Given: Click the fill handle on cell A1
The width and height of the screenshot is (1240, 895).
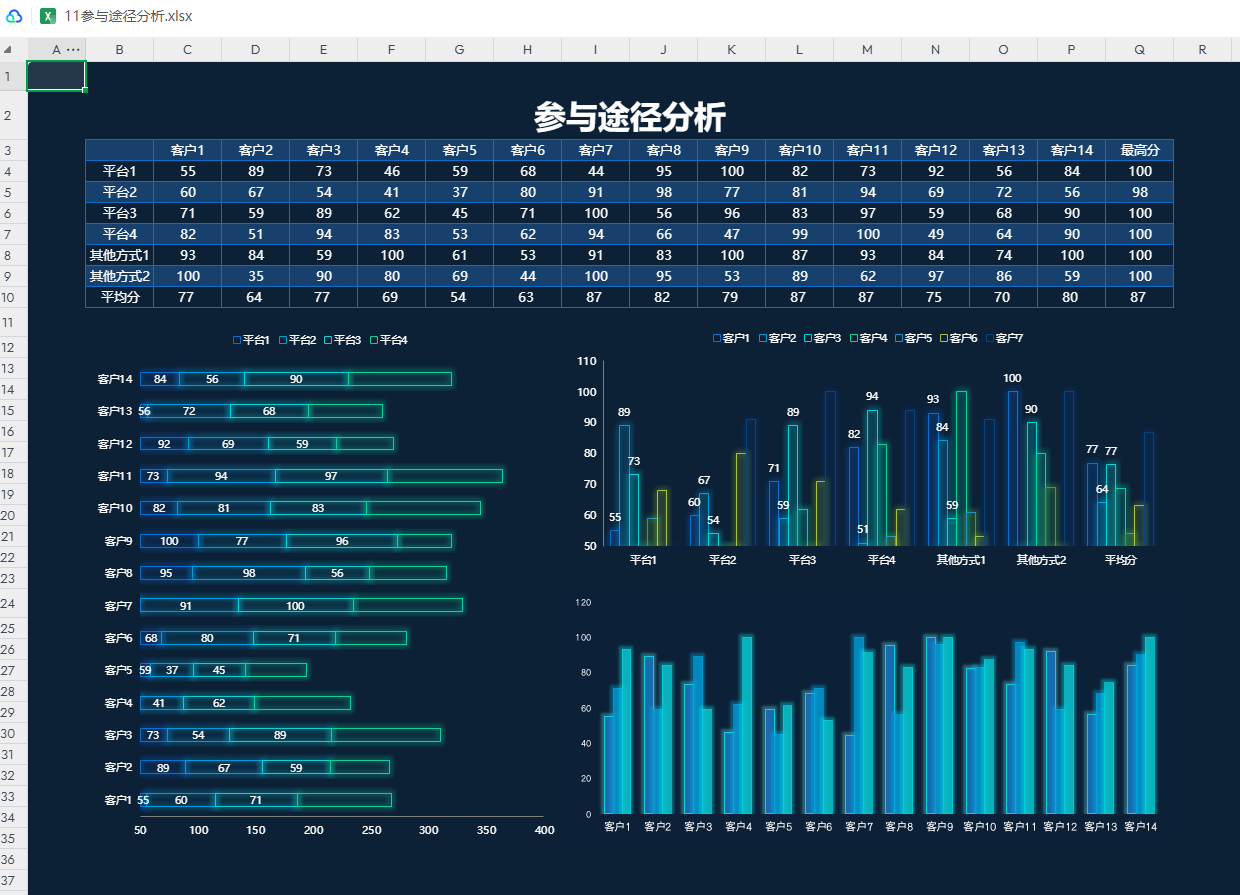Looking at the screenshot, I should click(85, 90).
